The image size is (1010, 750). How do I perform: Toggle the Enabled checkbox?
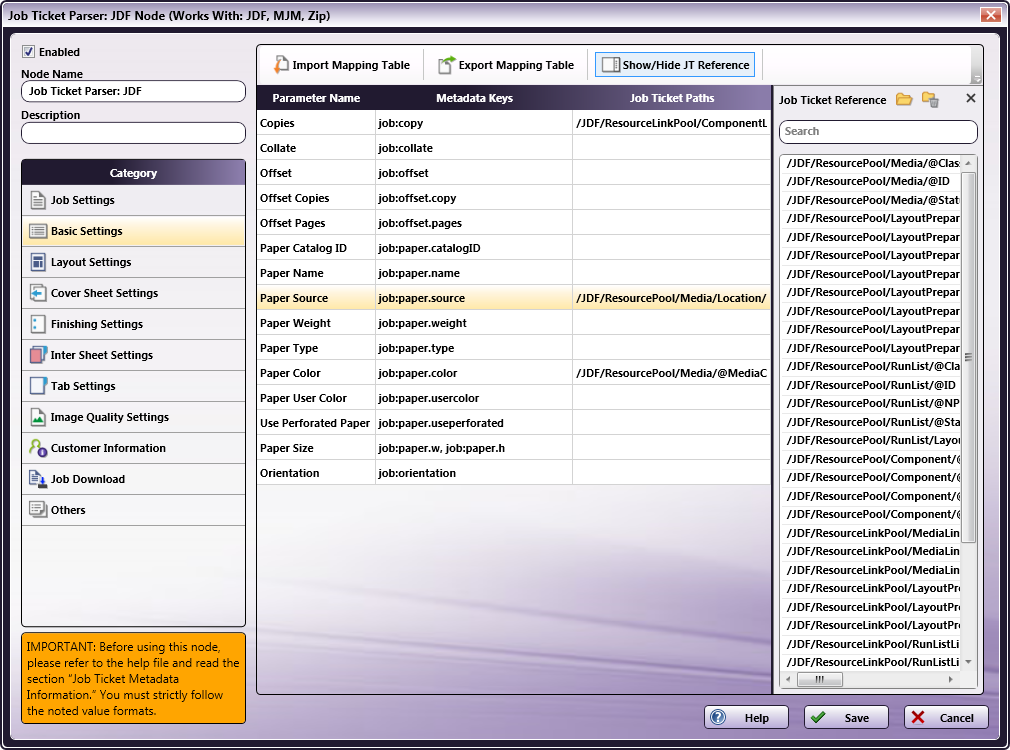[x=28, y=52]
